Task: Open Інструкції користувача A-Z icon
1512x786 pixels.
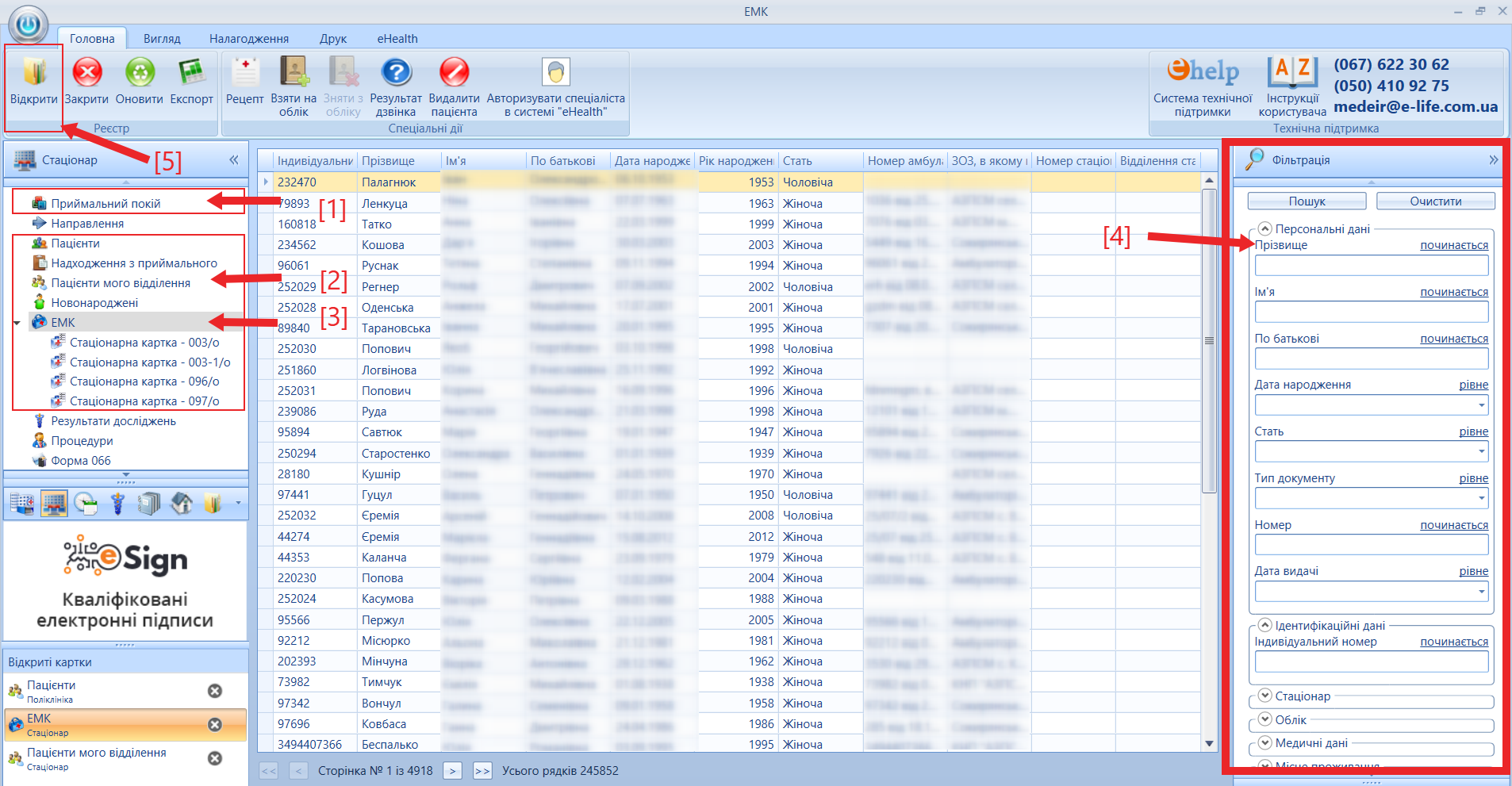Action: point(1292,71)
